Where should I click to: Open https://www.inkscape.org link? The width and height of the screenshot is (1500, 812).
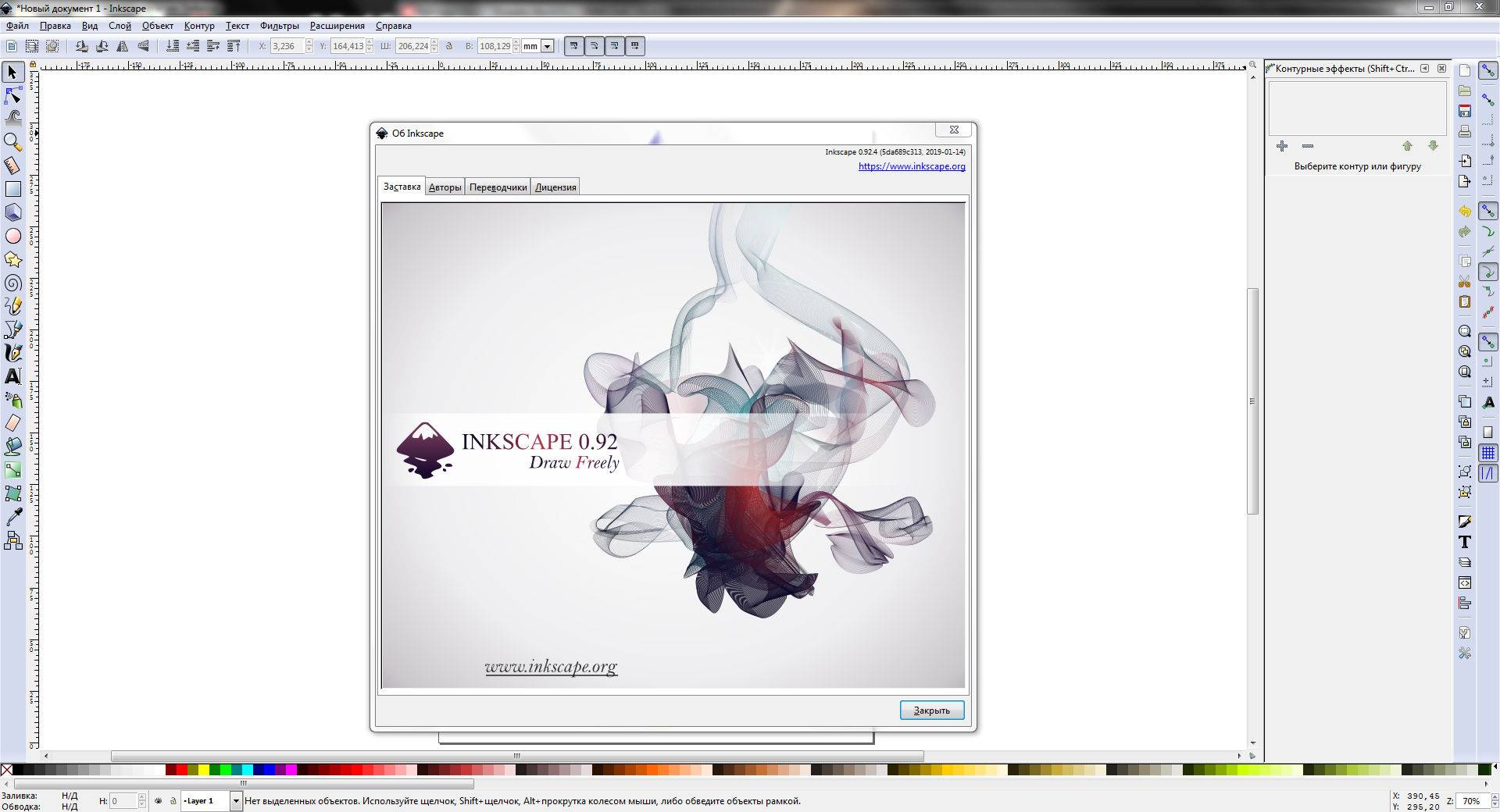pos(912,166)
